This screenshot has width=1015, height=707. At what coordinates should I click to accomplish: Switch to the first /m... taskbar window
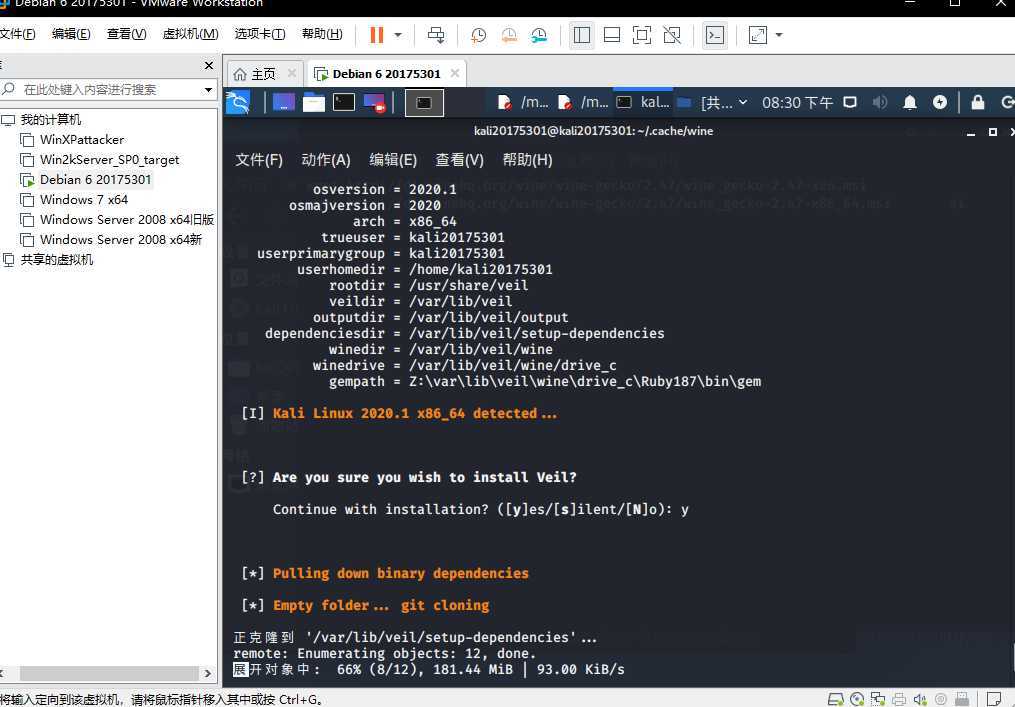click(523, 102)
